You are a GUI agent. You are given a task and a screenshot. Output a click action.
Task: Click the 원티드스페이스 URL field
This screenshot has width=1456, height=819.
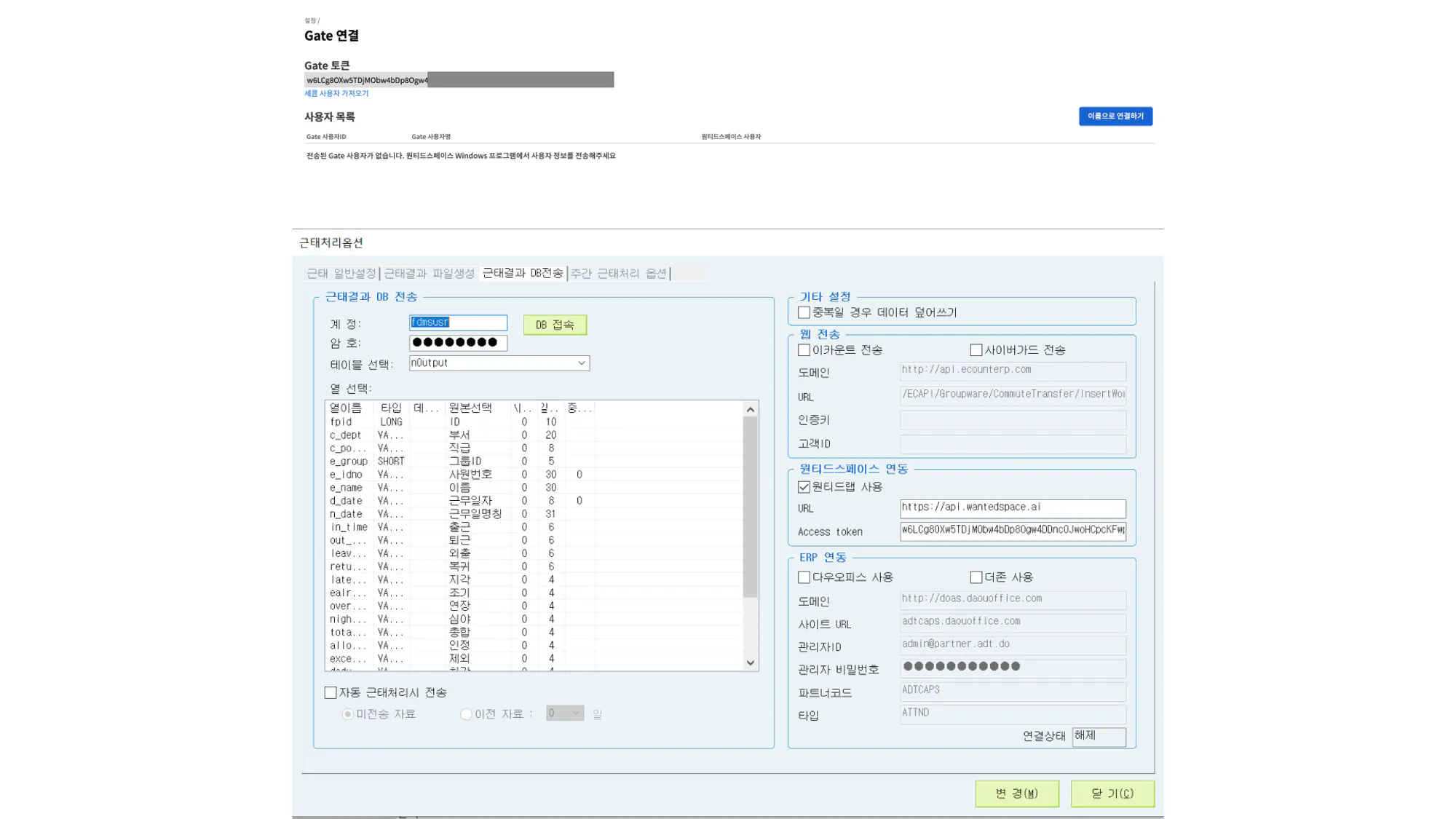[1013, 508]
